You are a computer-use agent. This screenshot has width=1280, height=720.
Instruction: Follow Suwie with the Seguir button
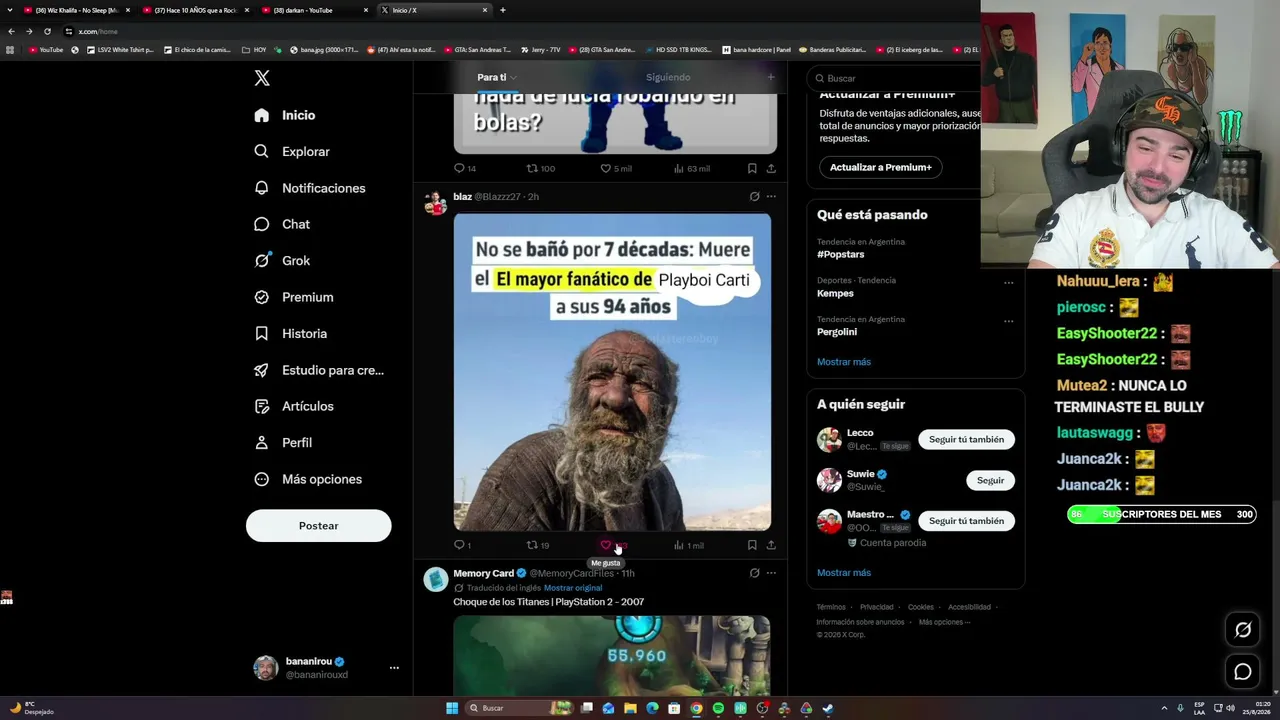point(990,480)
